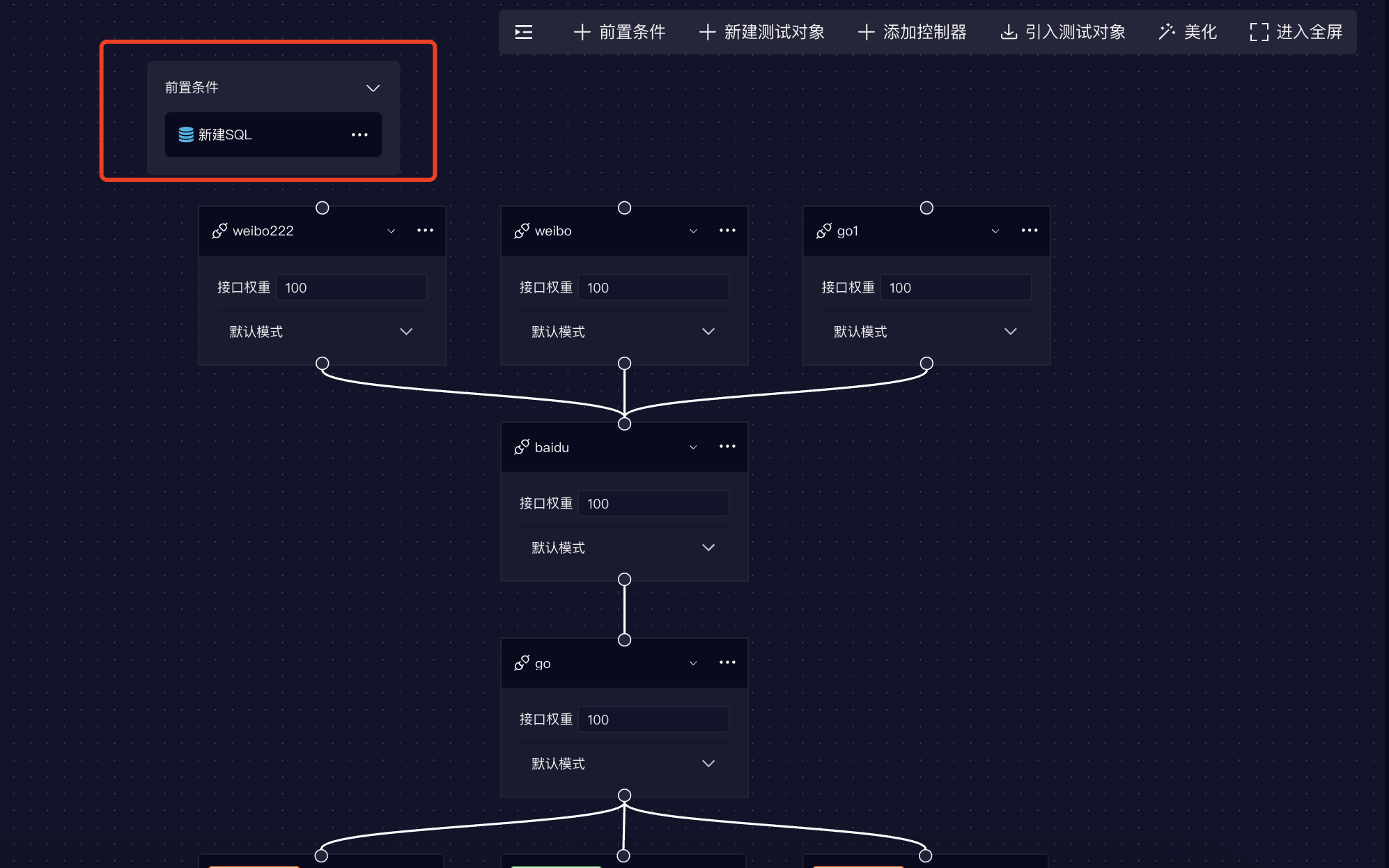Open 默认模式 dropdown in go node

point(624,764)
